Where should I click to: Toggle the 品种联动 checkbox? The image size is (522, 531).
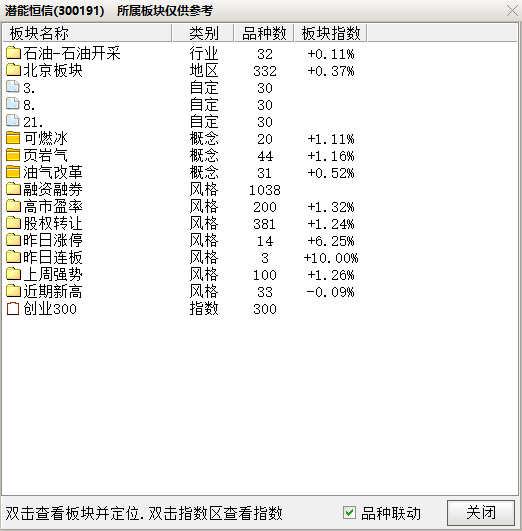[x=349, y=513]
